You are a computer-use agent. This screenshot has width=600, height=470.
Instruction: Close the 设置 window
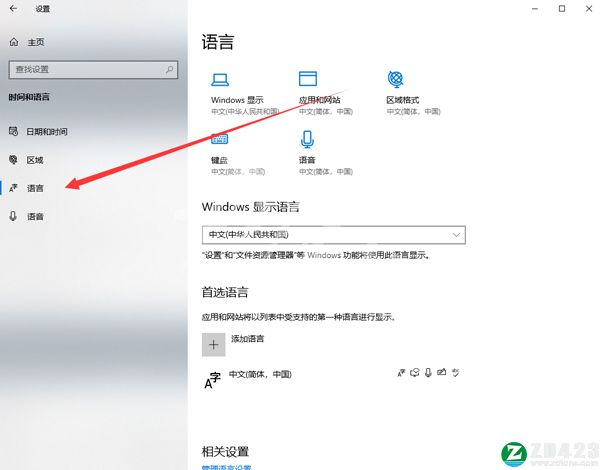coord(589,8)
